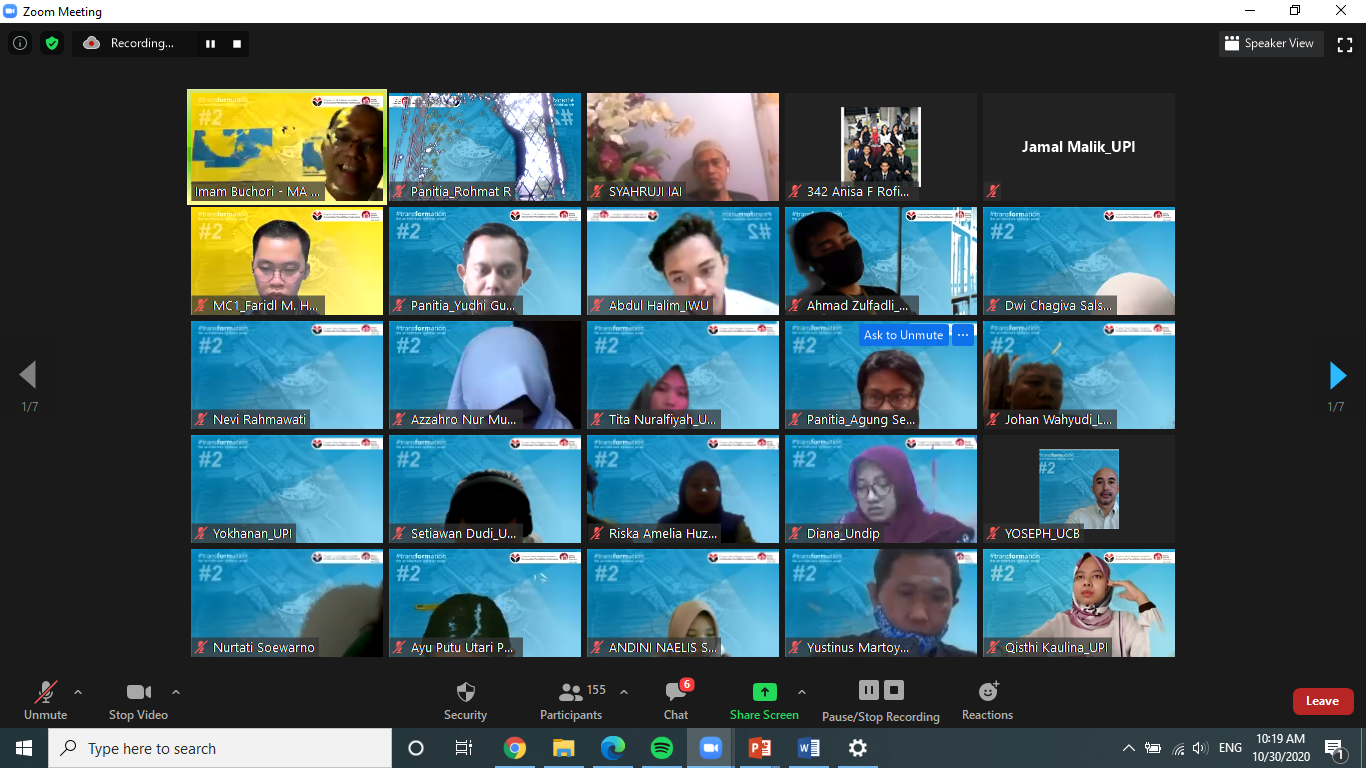Go to previous page of participants
Image resolution: width=1366 pixels, height=768 pixels.
28,375
